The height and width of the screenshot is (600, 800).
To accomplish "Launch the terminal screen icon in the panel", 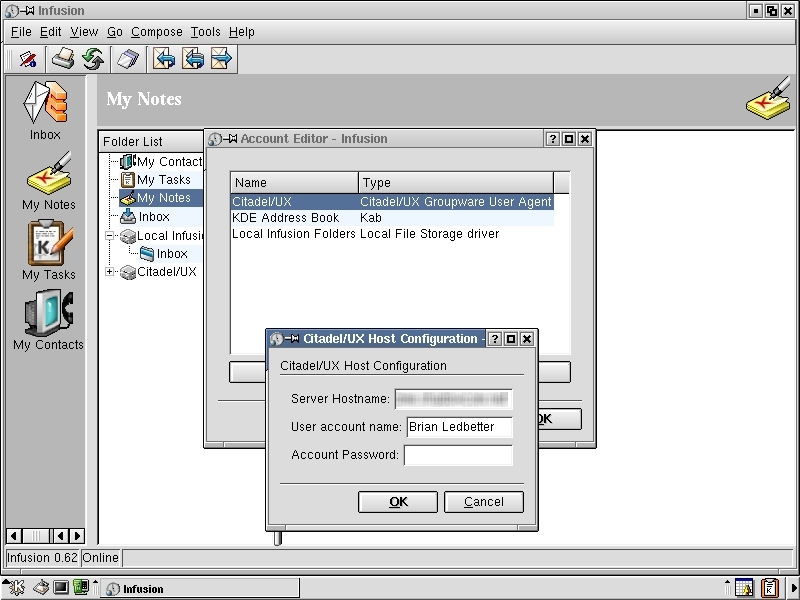I will pos(61,588).
